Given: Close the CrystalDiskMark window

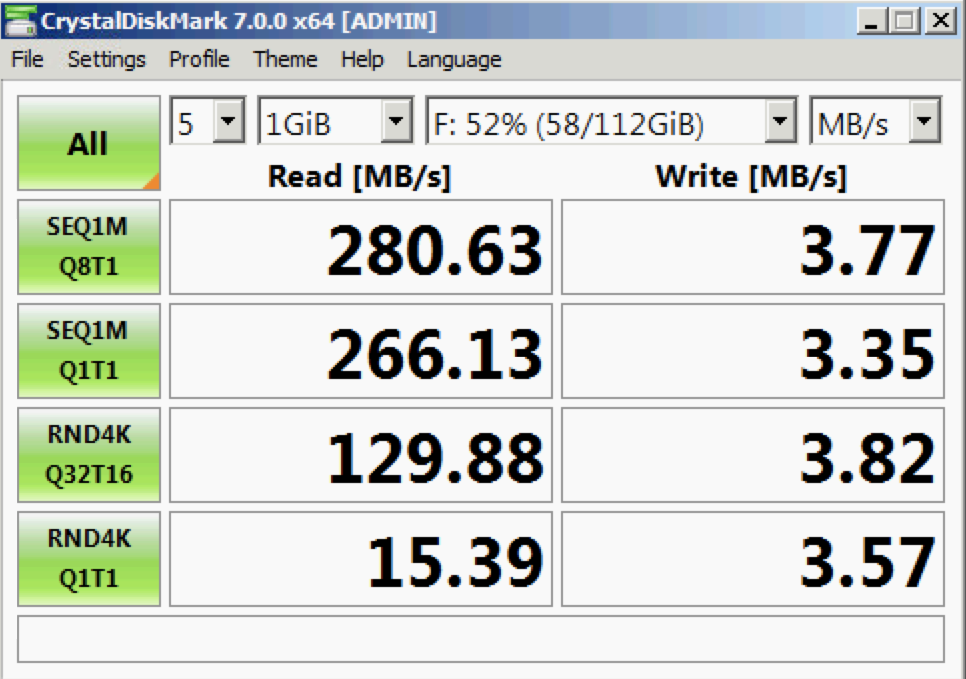Looking at the screenshot, I should click(x=941, y=21).
